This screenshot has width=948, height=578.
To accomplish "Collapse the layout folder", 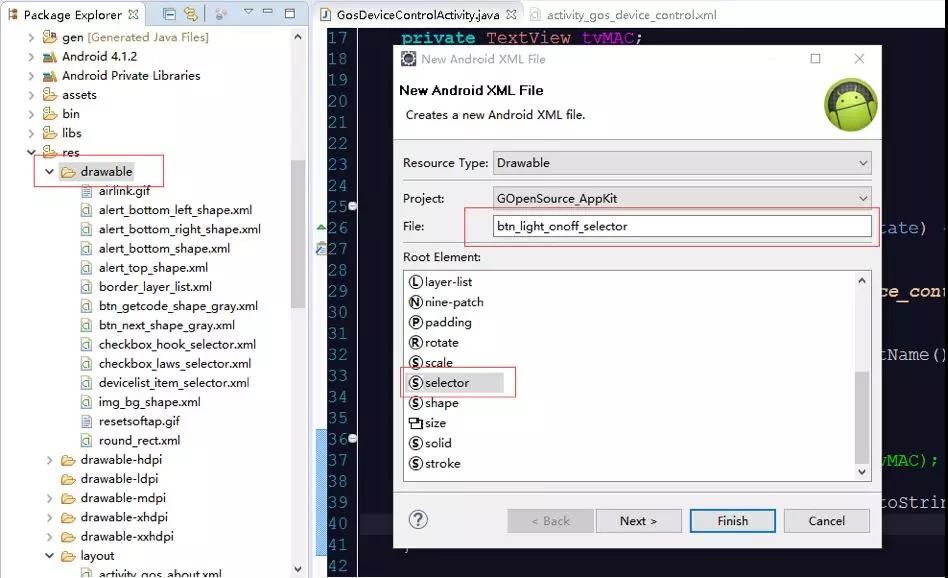I will click(x=50, y=556).
